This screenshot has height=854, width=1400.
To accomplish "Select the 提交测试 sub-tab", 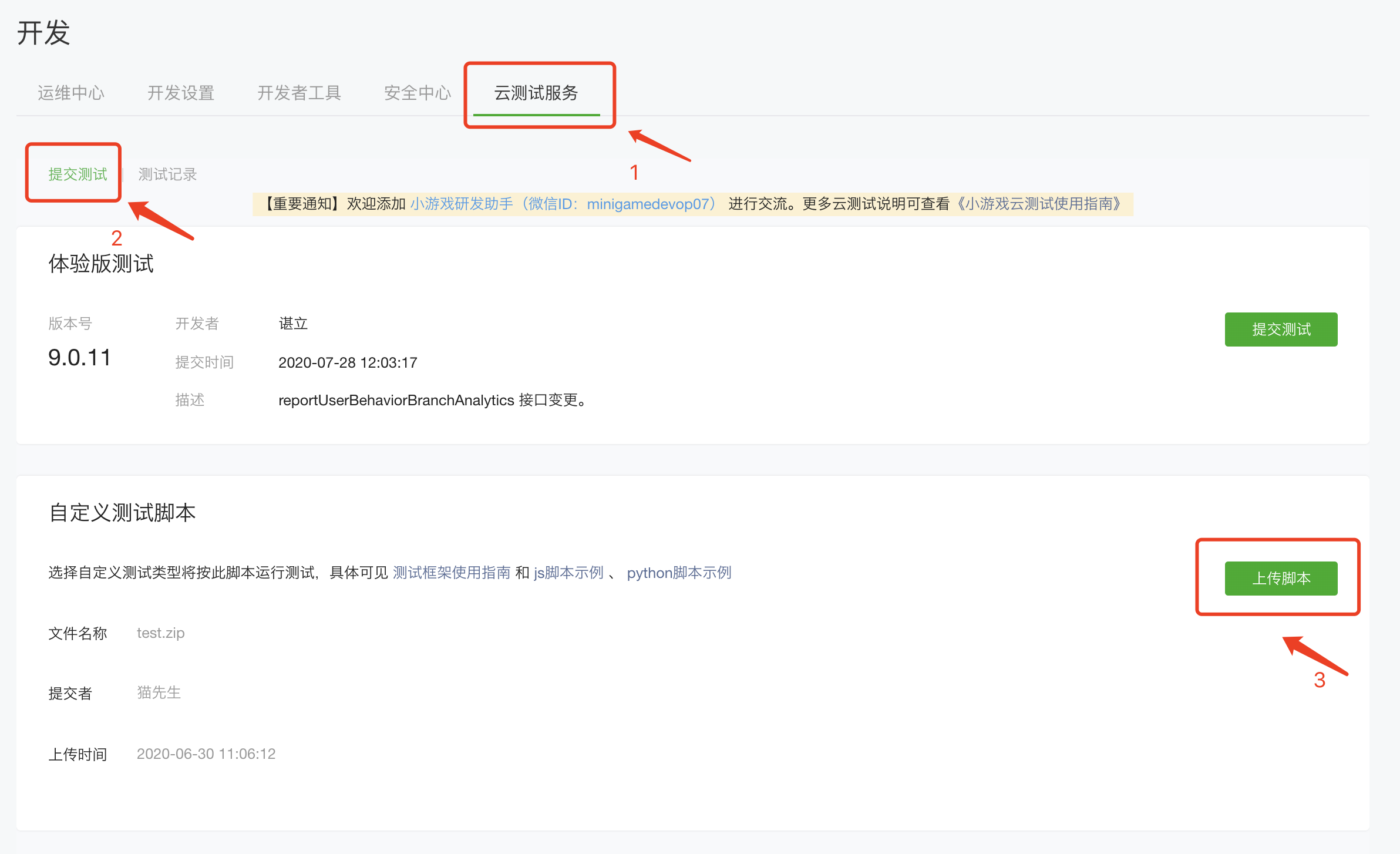I will click(x=78, y=174).
